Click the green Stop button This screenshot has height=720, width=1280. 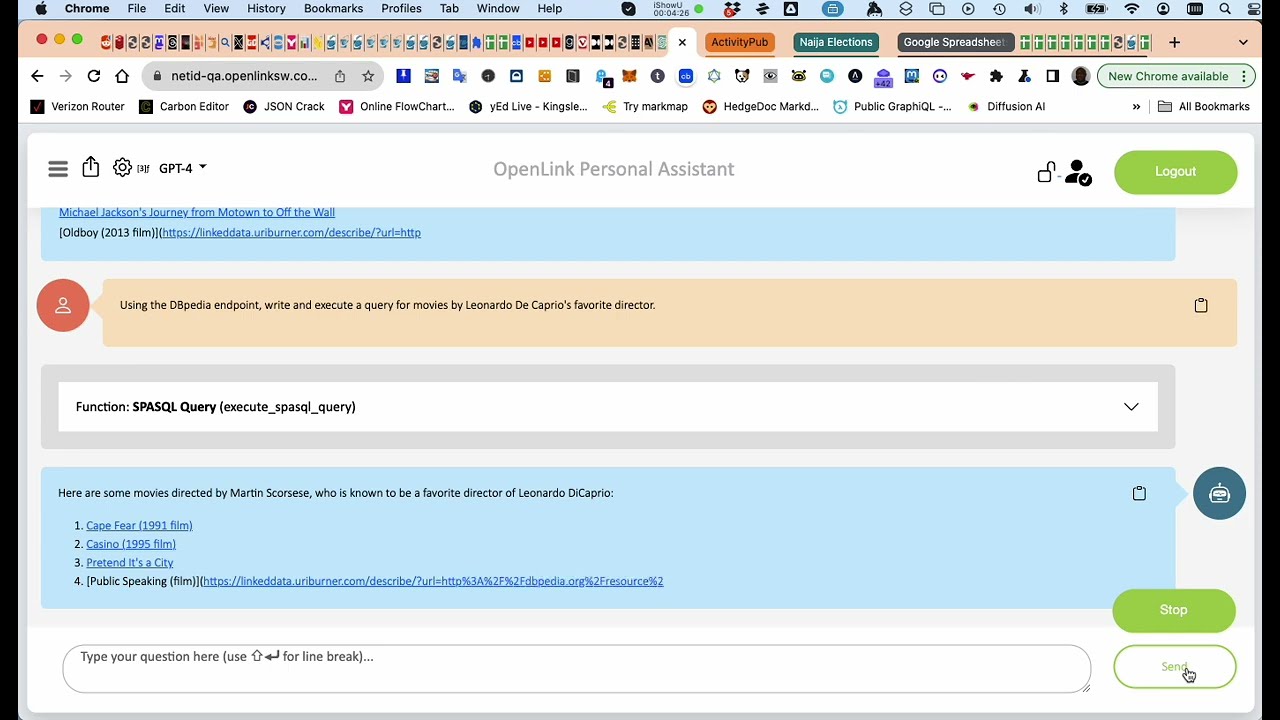tap(1174, 610)
